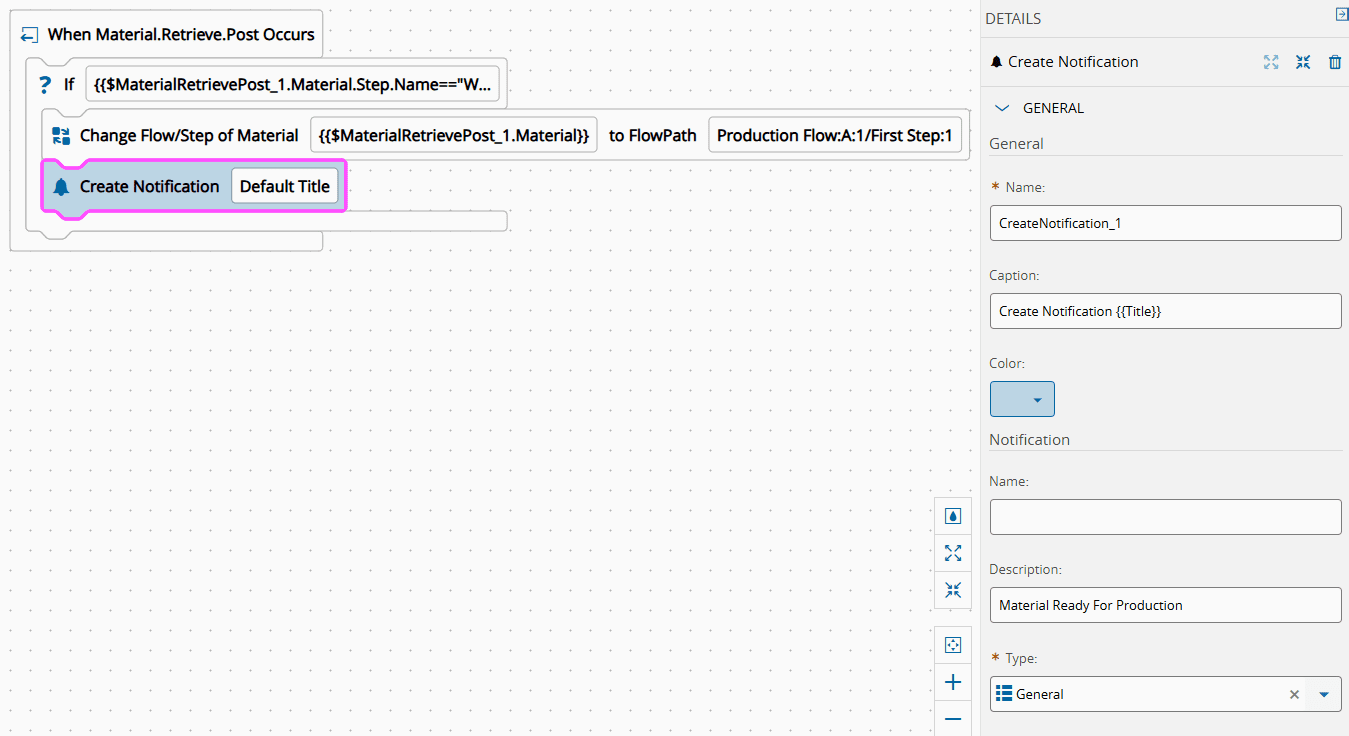
Task: Click the expand blocks icon on canvas toolbar
Action: pos(953,553)
